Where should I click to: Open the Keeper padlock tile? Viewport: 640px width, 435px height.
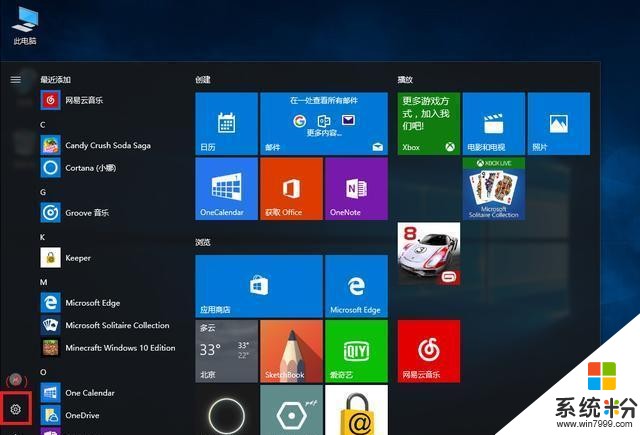[356, 410]
